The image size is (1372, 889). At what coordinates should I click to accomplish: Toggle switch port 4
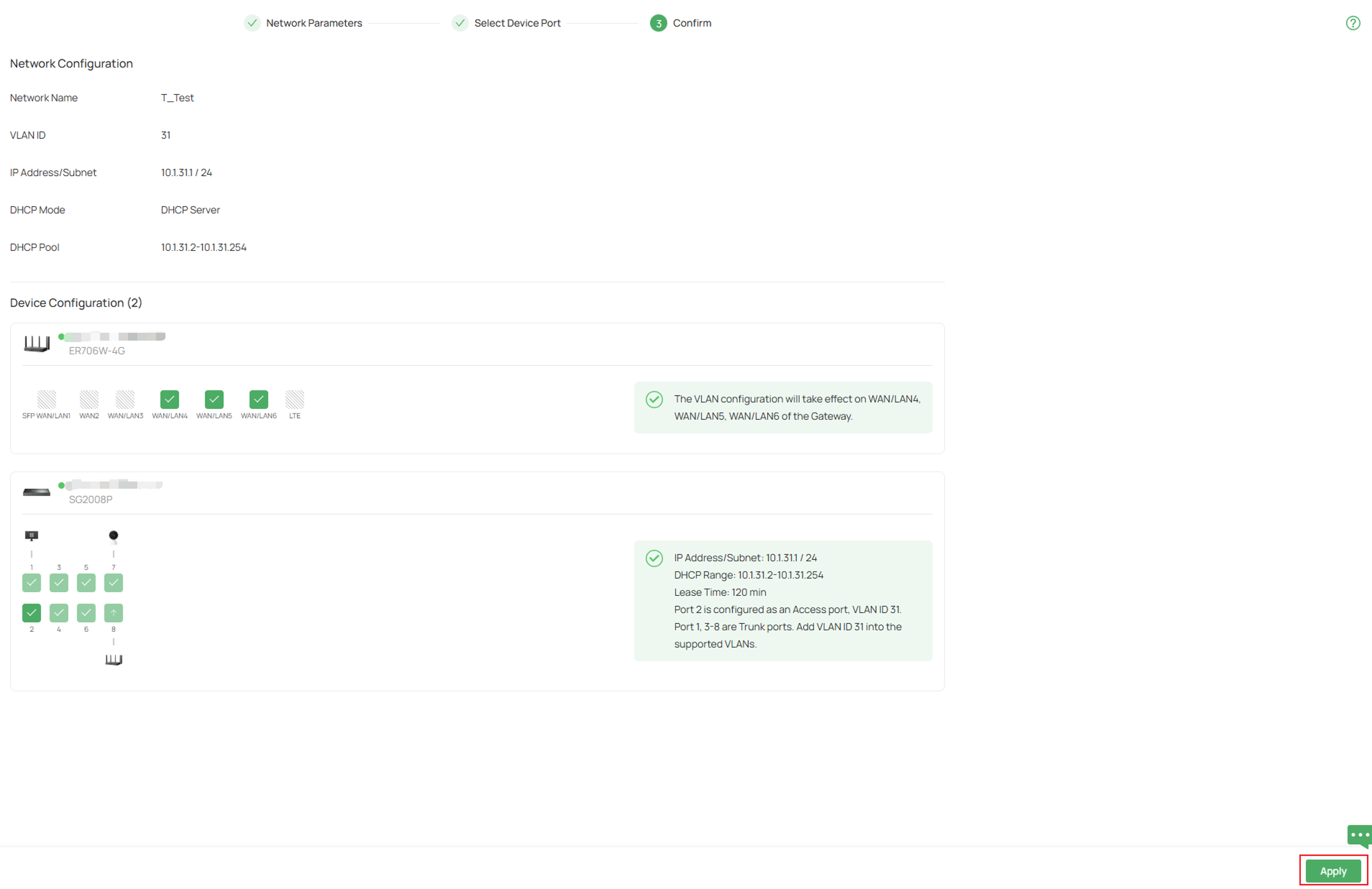pos(59,612)
